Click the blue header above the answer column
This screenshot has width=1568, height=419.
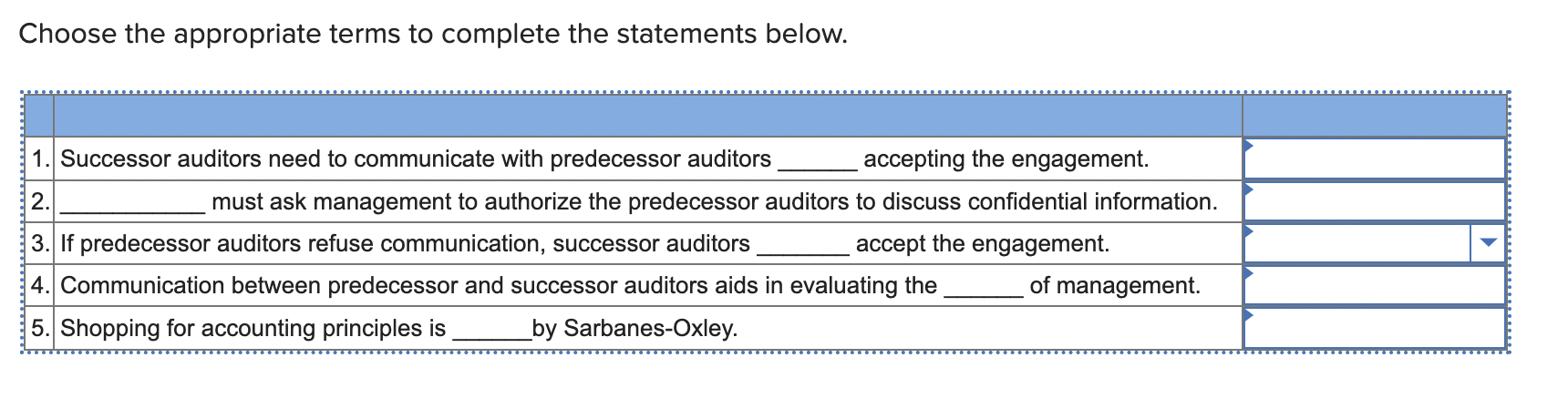click(1374, 116)
